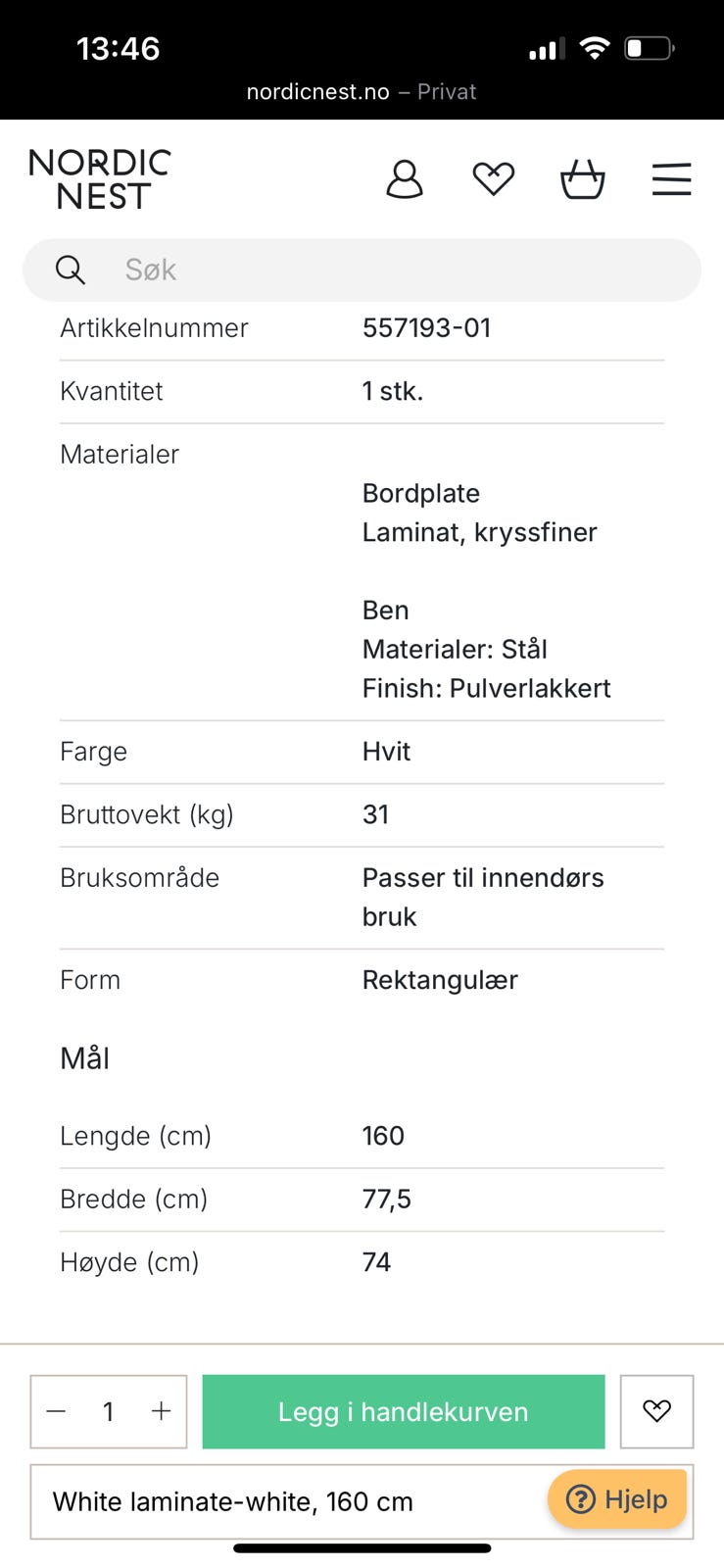
Task: Open the user account icon
Action: 405,179
